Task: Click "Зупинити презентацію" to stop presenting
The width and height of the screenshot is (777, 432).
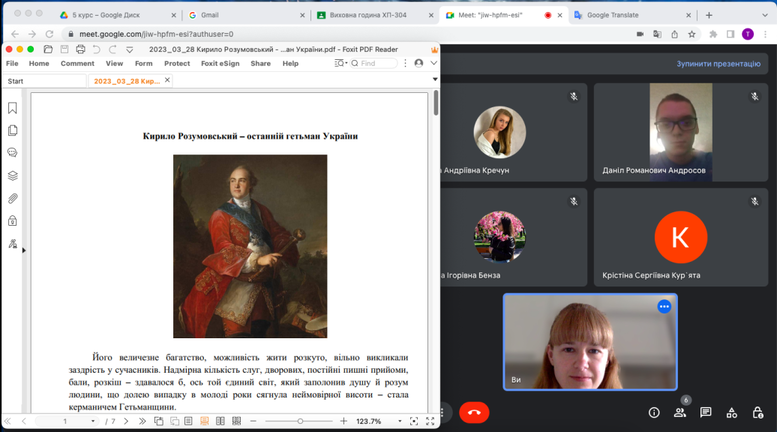Action: [718, 63]
